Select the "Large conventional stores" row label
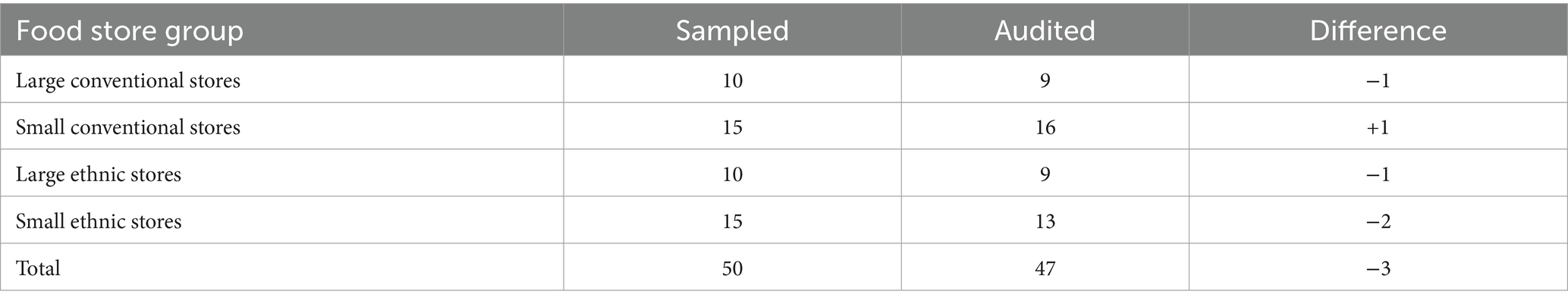 (x=128, y=80)
